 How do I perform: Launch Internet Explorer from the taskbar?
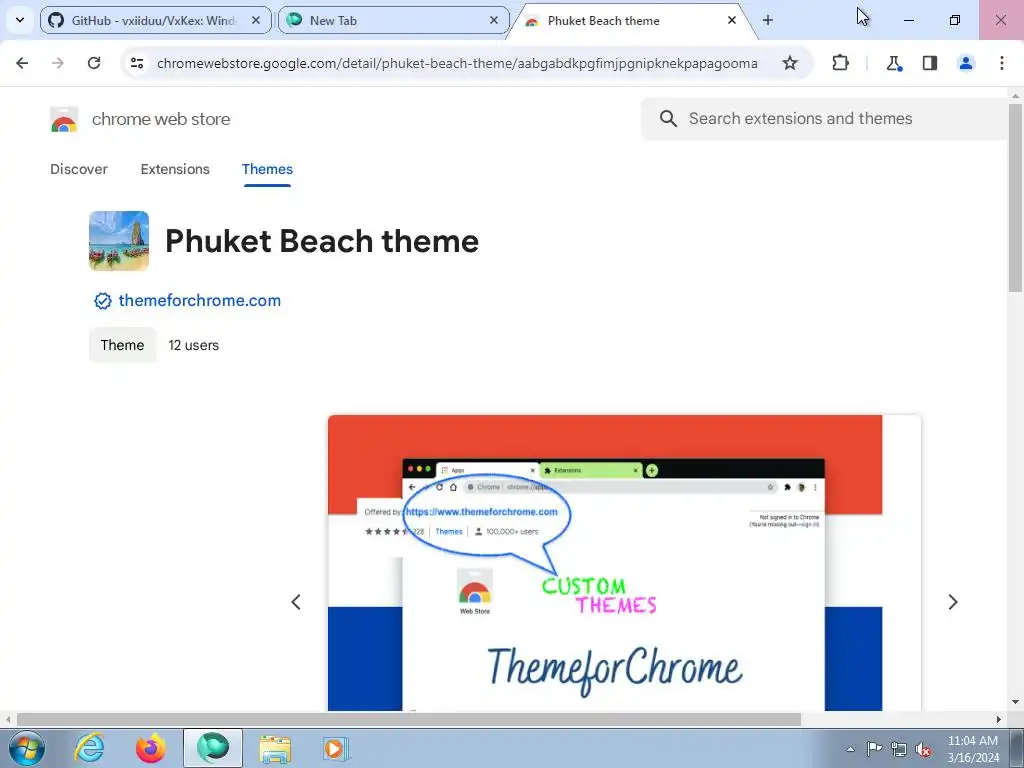[89, 748]
